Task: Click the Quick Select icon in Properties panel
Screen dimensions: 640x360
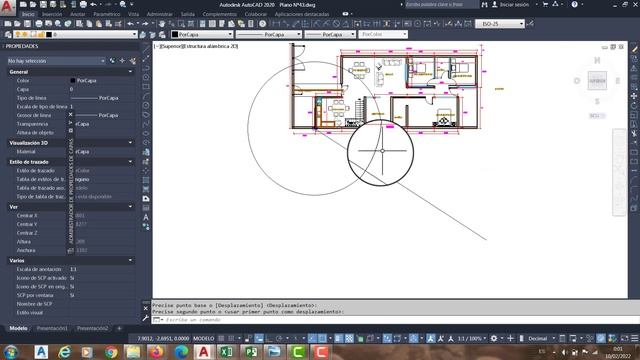Action: click(x=133, y=61)
